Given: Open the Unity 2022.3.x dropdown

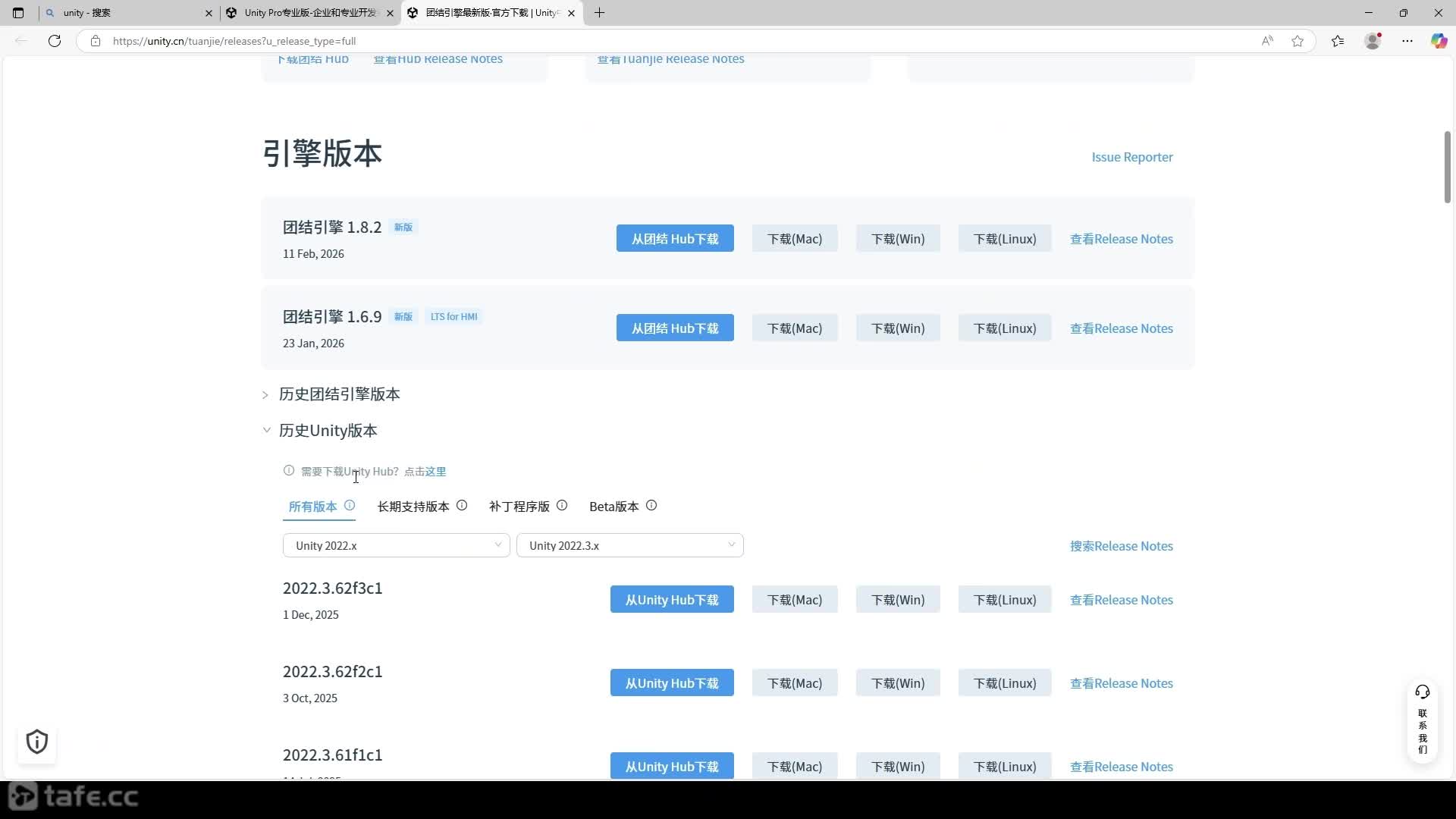Looking at the screenshot, I should click(629, 545).
